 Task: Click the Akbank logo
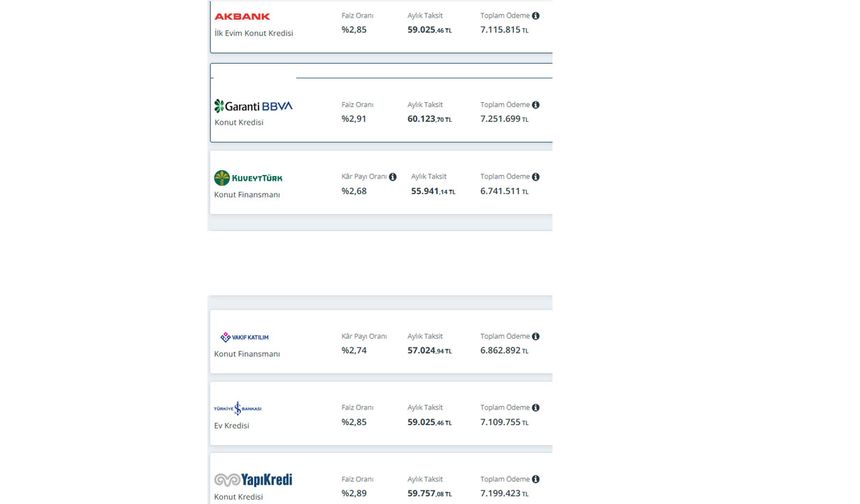click(x=242, y=16)
